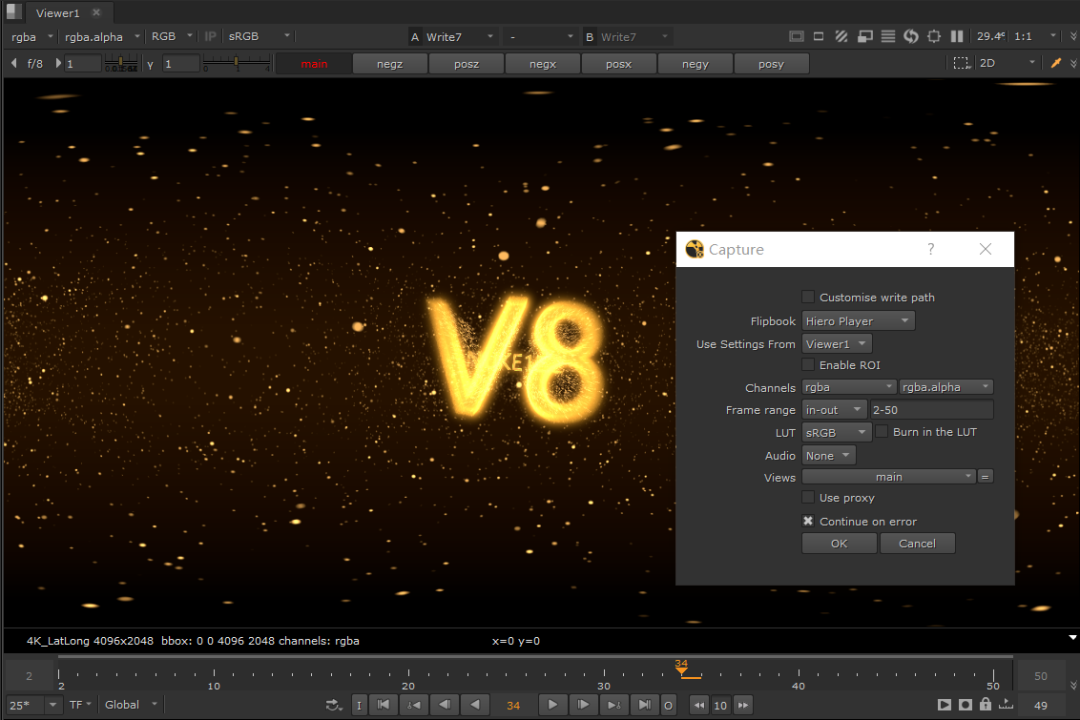Click the lock icon beside frame range
1080x720 pixels.
985,705
